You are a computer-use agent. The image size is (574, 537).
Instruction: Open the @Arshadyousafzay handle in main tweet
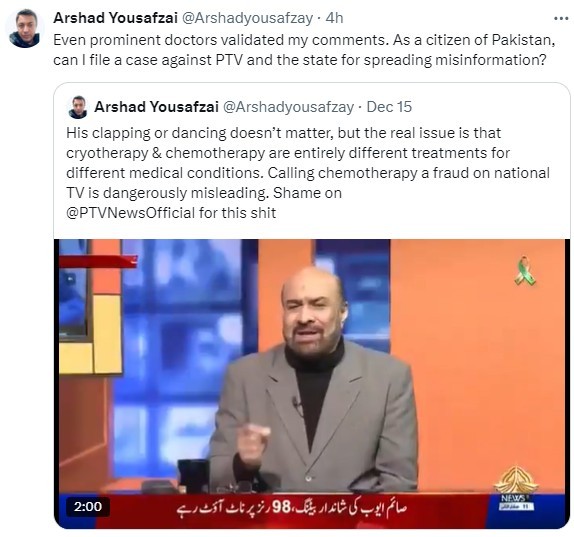point(247,18)
